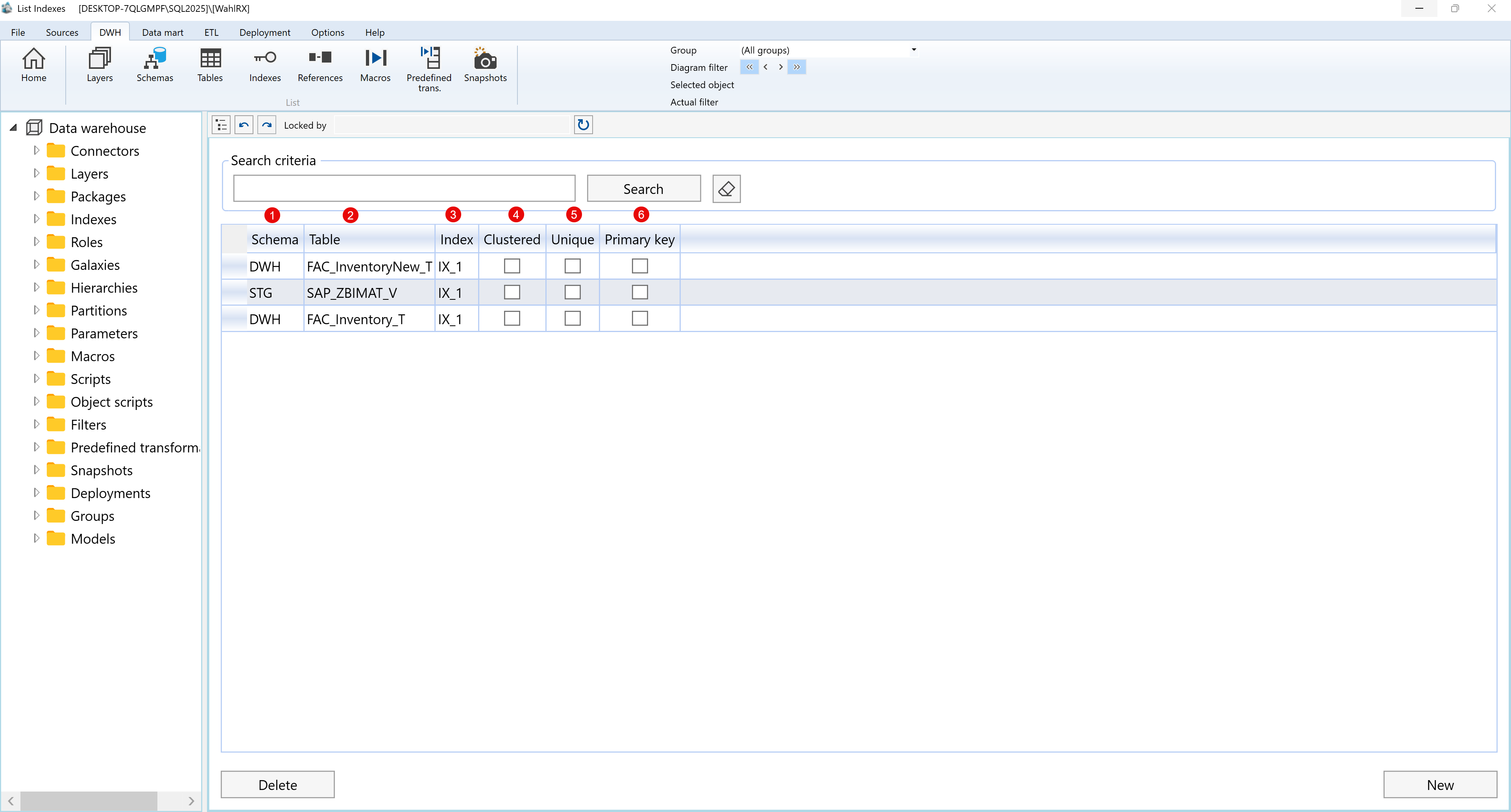
Task: Enable Primary key checkbox for FAC_Inventory_T
Action: click(639, 318)
